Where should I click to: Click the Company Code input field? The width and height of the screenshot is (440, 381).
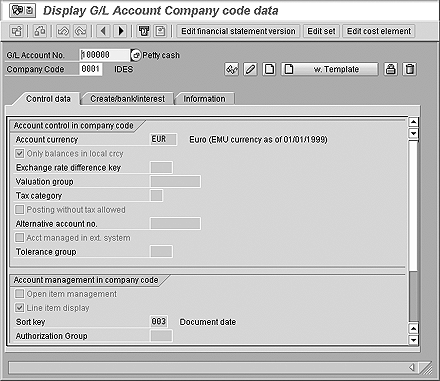pos(91,69)
